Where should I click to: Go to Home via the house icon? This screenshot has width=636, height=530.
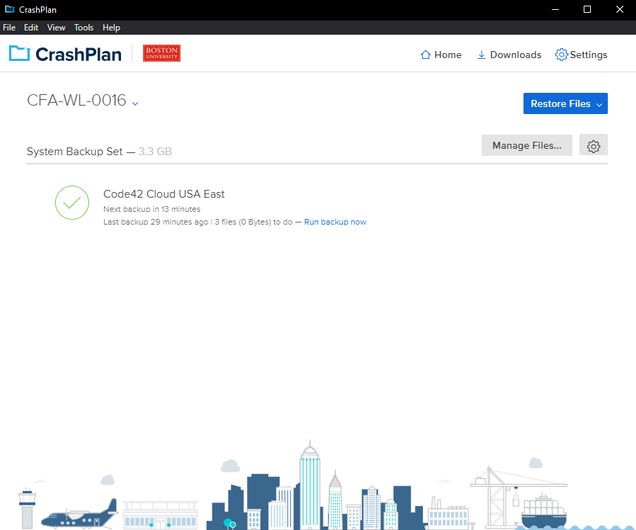tap(426, 55)
